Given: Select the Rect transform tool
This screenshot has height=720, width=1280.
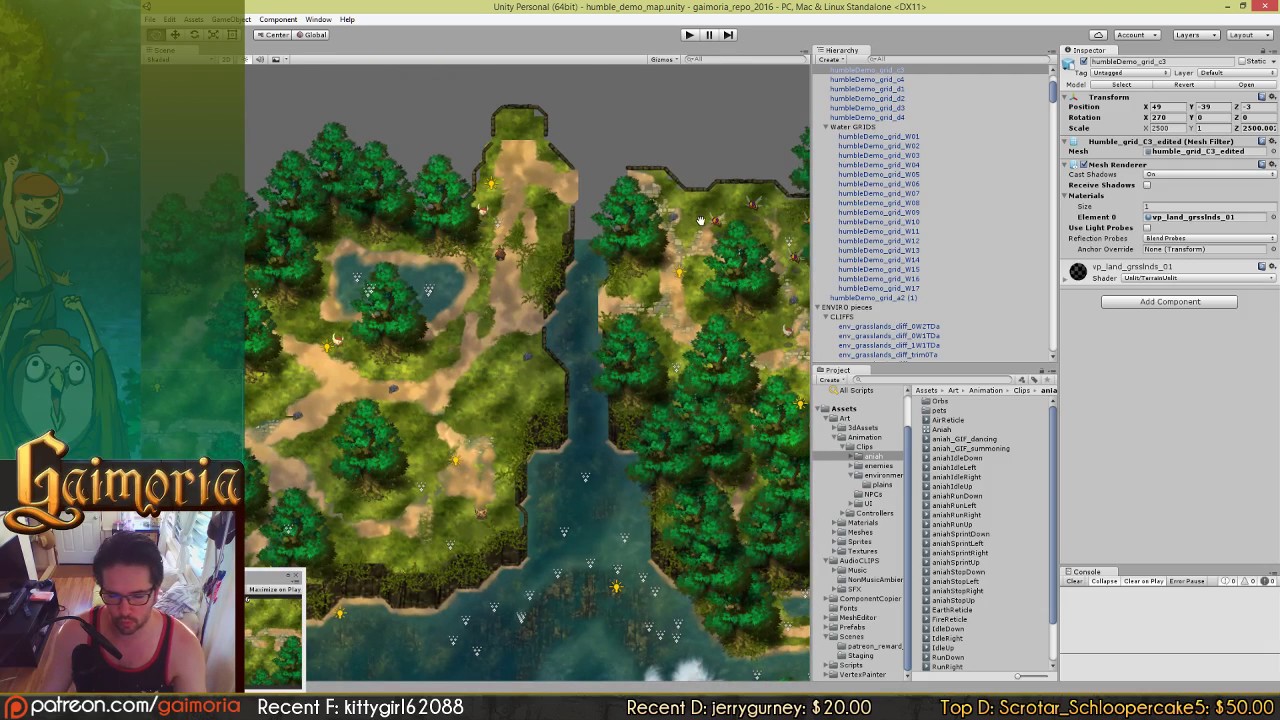Looking at the screenshot, I should (x=232, y=35).
